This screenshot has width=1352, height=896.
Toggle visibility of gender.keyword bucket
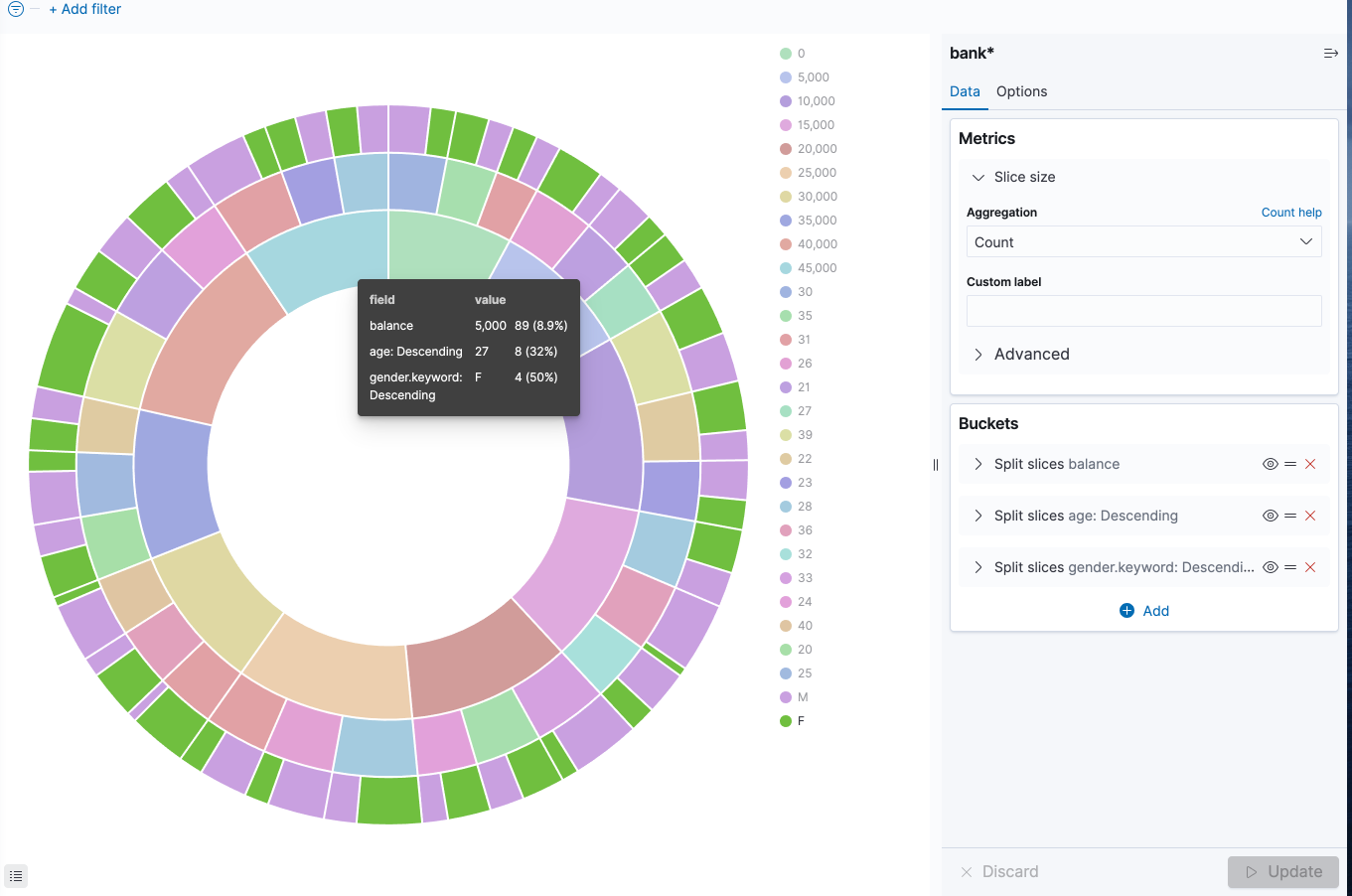tap(1270, 567)
